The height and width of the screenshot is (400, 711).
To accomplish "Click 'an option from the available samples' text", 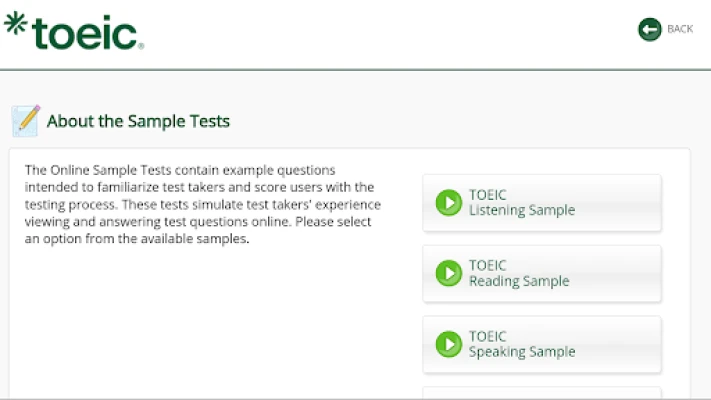I will coord(136,240).
